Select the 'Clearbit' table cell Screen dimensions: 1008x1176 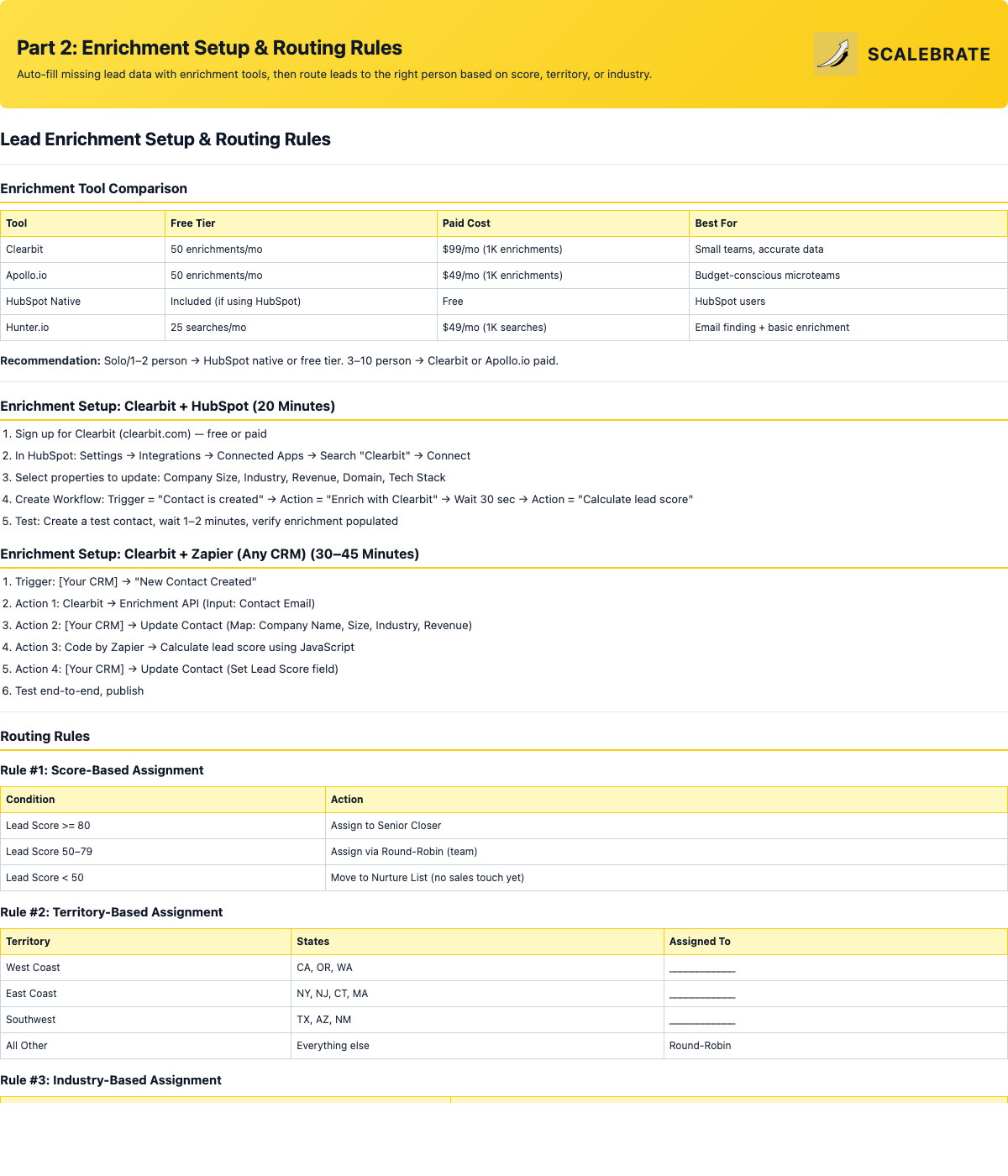[82, 249]
